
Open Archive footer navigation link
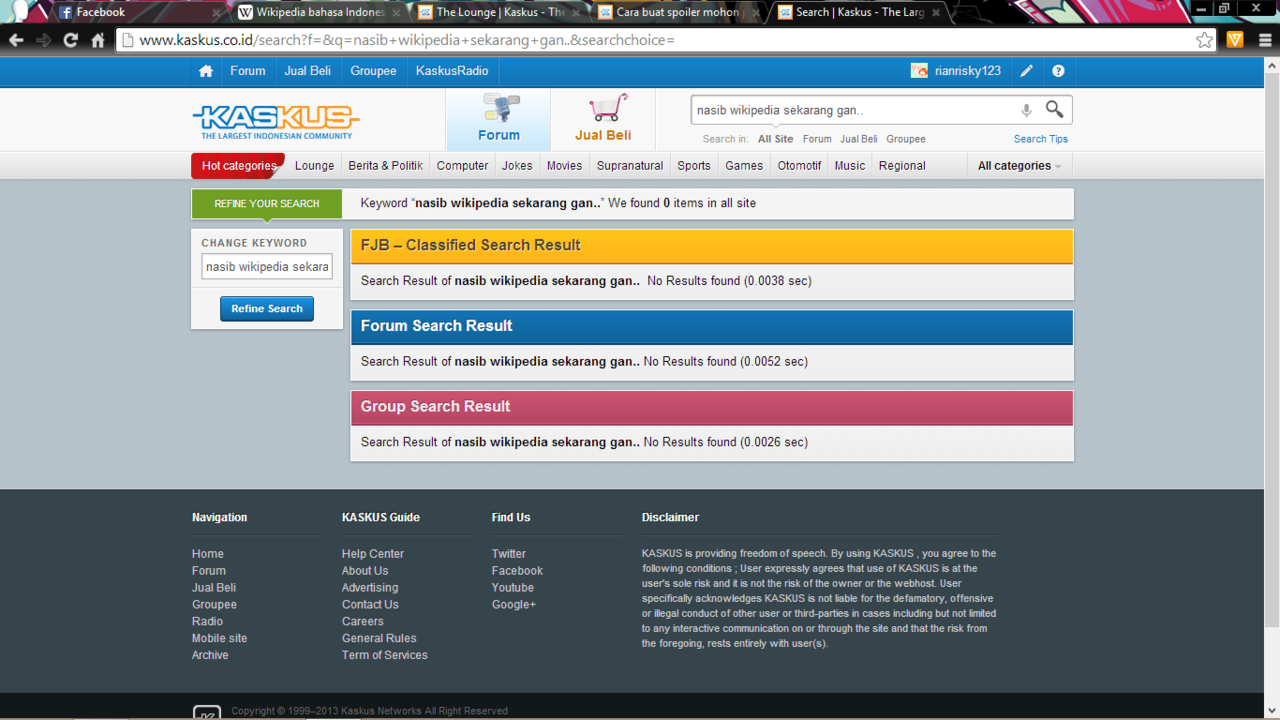point(210,655)
